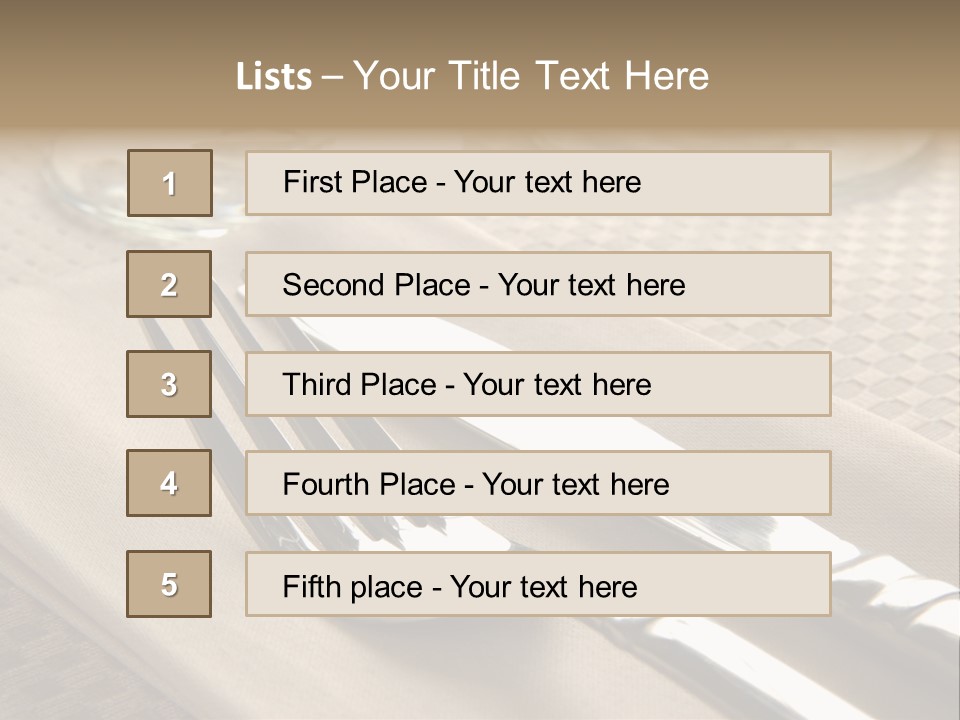Click the words 'Third Place' in third bar
The image size is (960, 720).
[x=359, y=384]
